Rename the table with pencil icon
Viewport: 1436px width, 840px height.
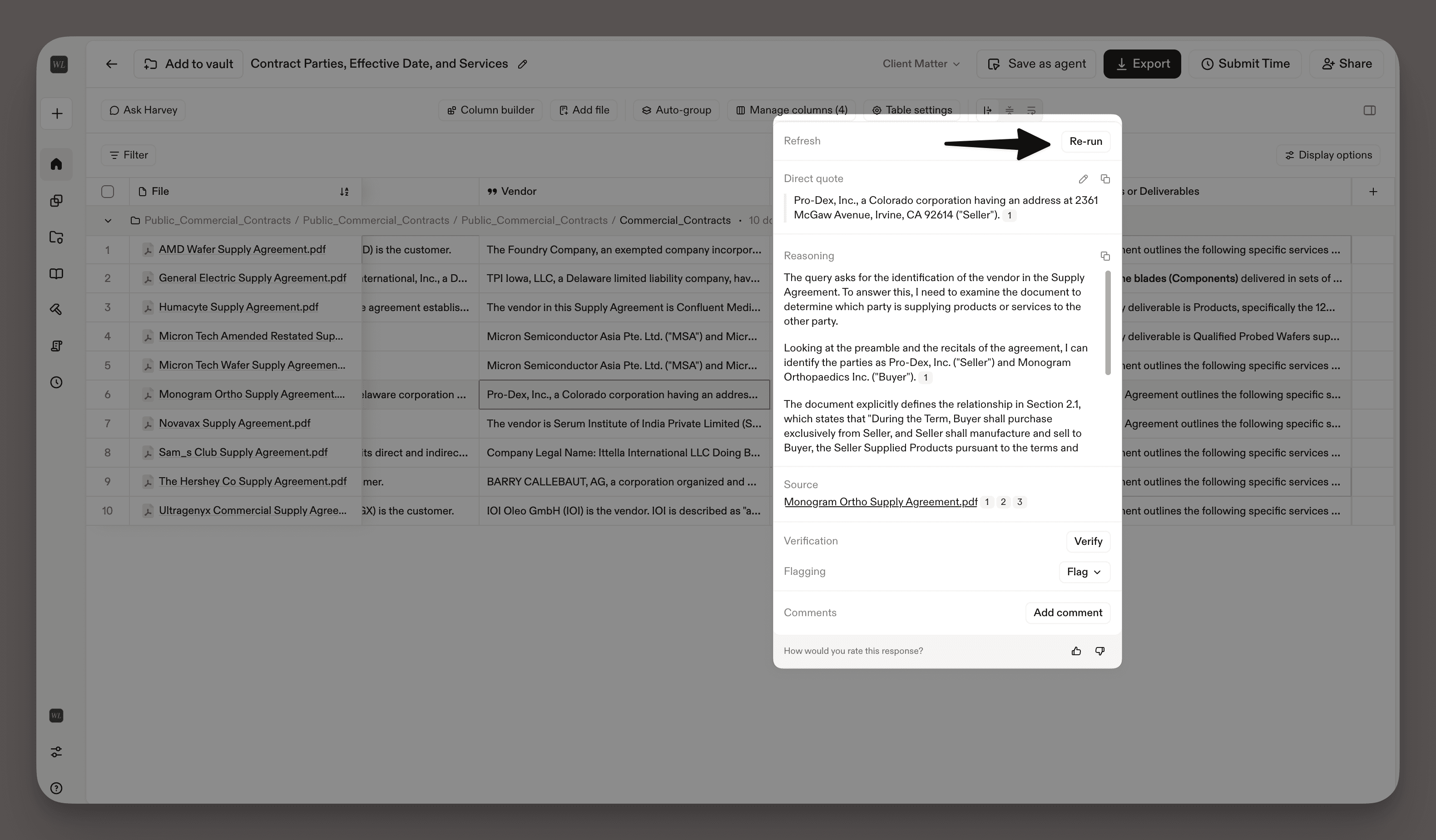tap(523, 64)
